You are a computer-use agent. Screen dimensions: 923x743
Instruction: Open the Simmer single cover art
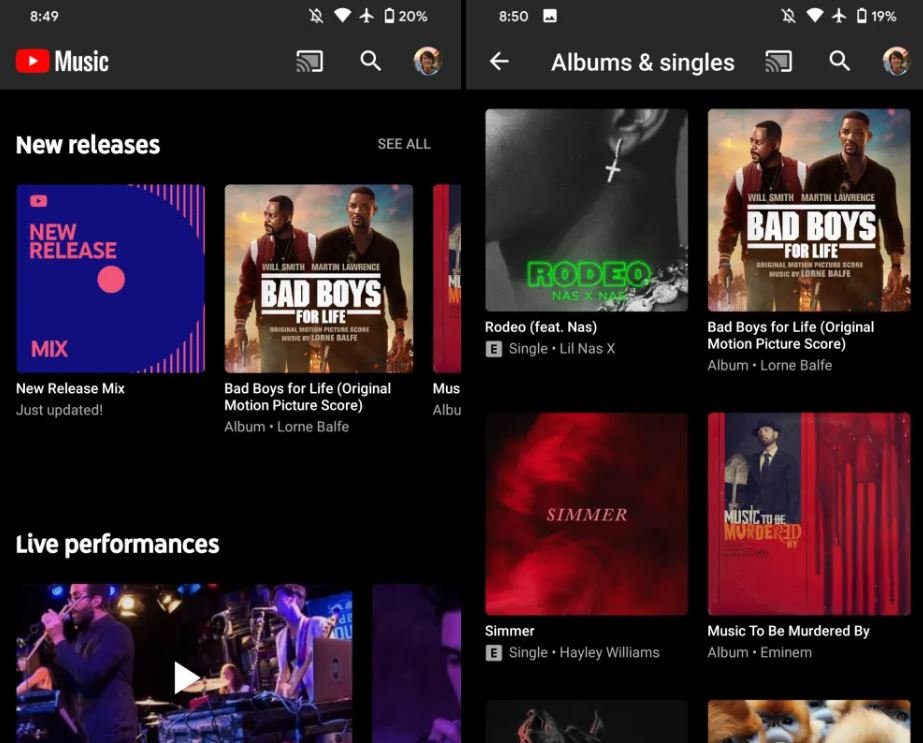click(x=586, y=514)
